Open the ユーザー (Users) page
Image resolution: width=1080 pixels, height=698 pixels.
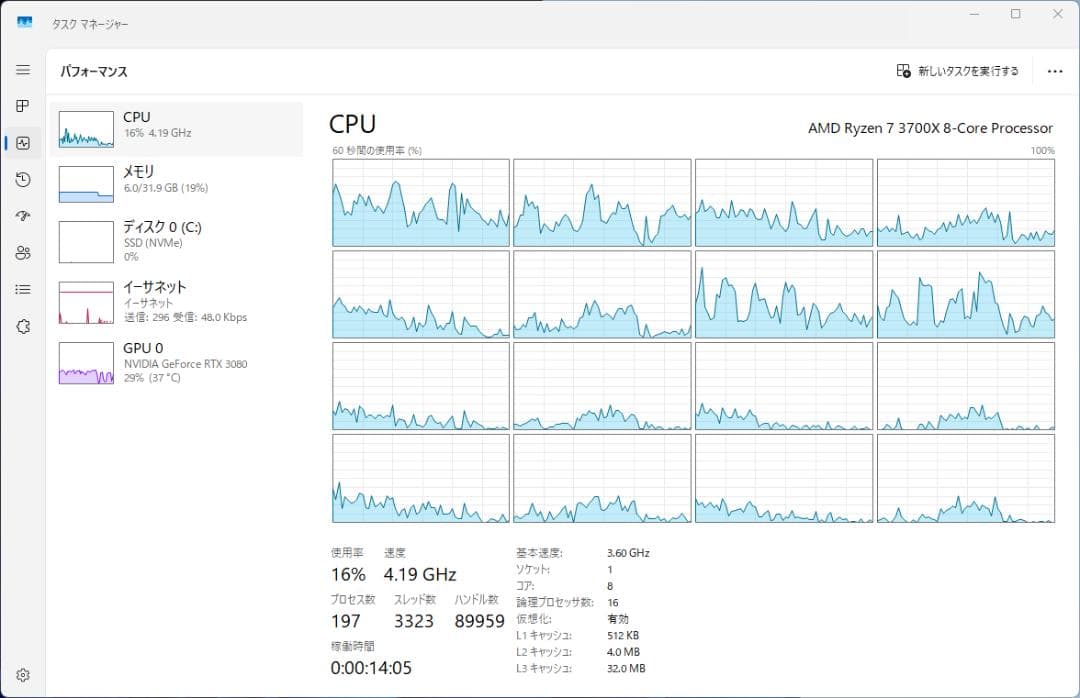23,253
